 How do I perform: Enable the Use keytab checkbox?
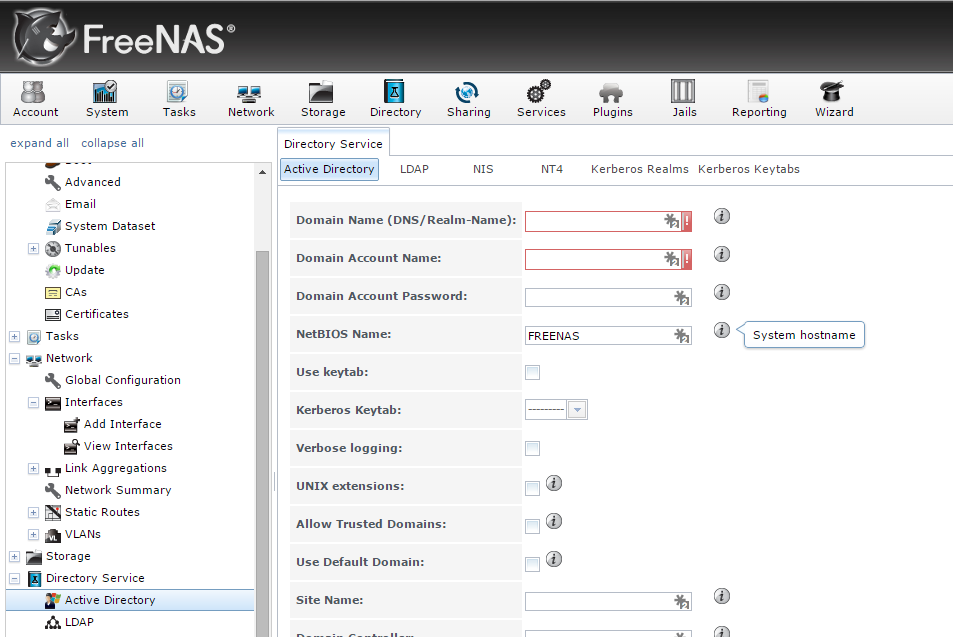pos(532,373)
